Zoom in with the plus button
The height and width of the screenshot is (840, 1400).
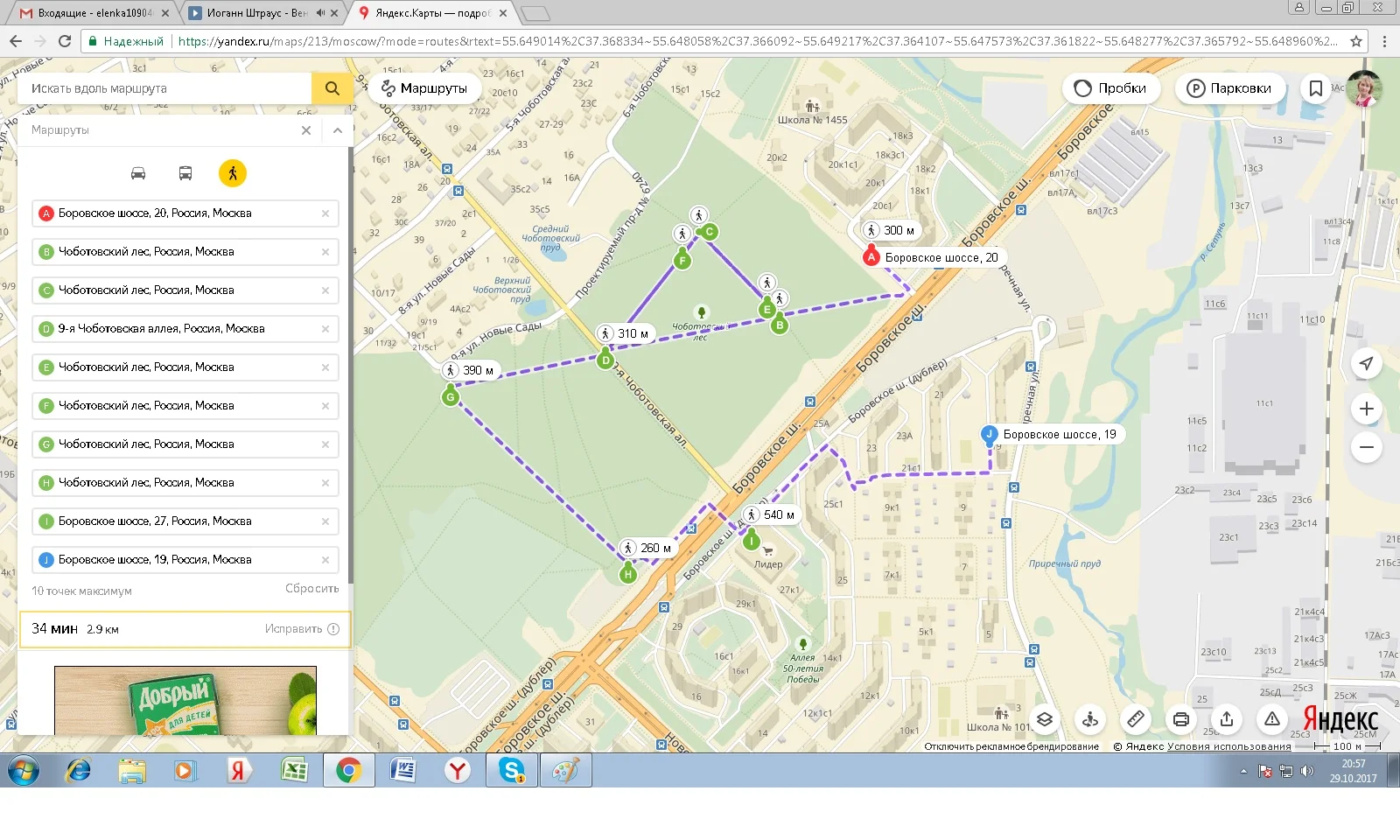pos(1367,409)
